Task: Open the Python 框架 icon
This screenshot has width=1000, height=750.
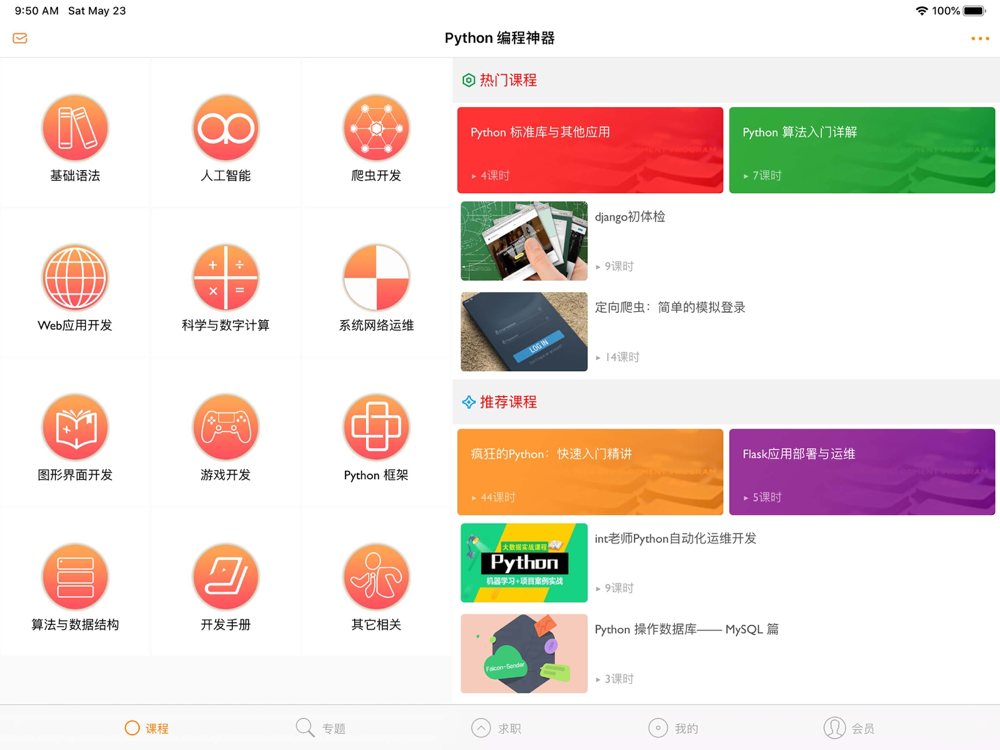Action: point(376,427)
